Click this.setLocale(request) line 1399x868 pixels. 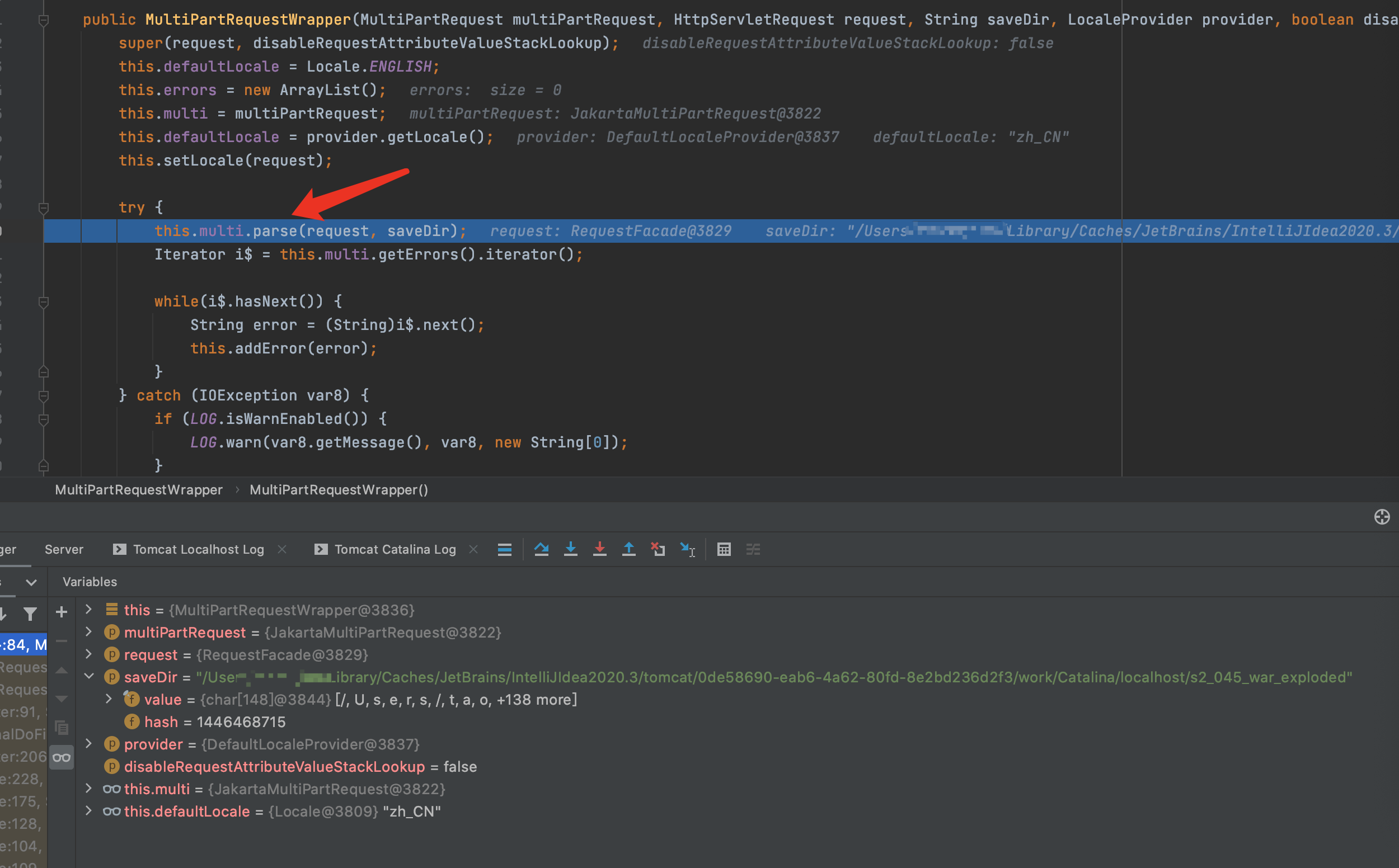point(225,161)
